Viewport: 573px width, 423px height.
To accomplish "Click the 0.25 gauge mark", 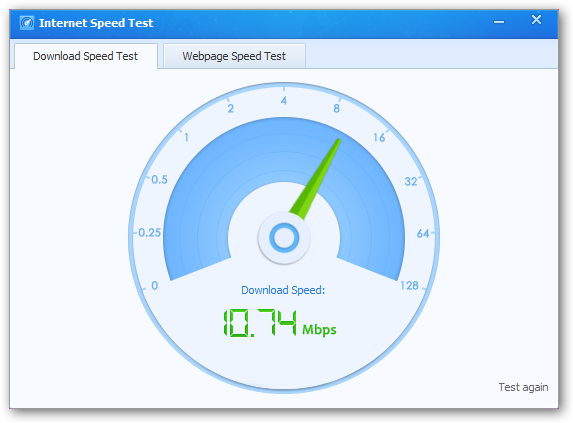I will pyautogui.click(x=149, y=232).
